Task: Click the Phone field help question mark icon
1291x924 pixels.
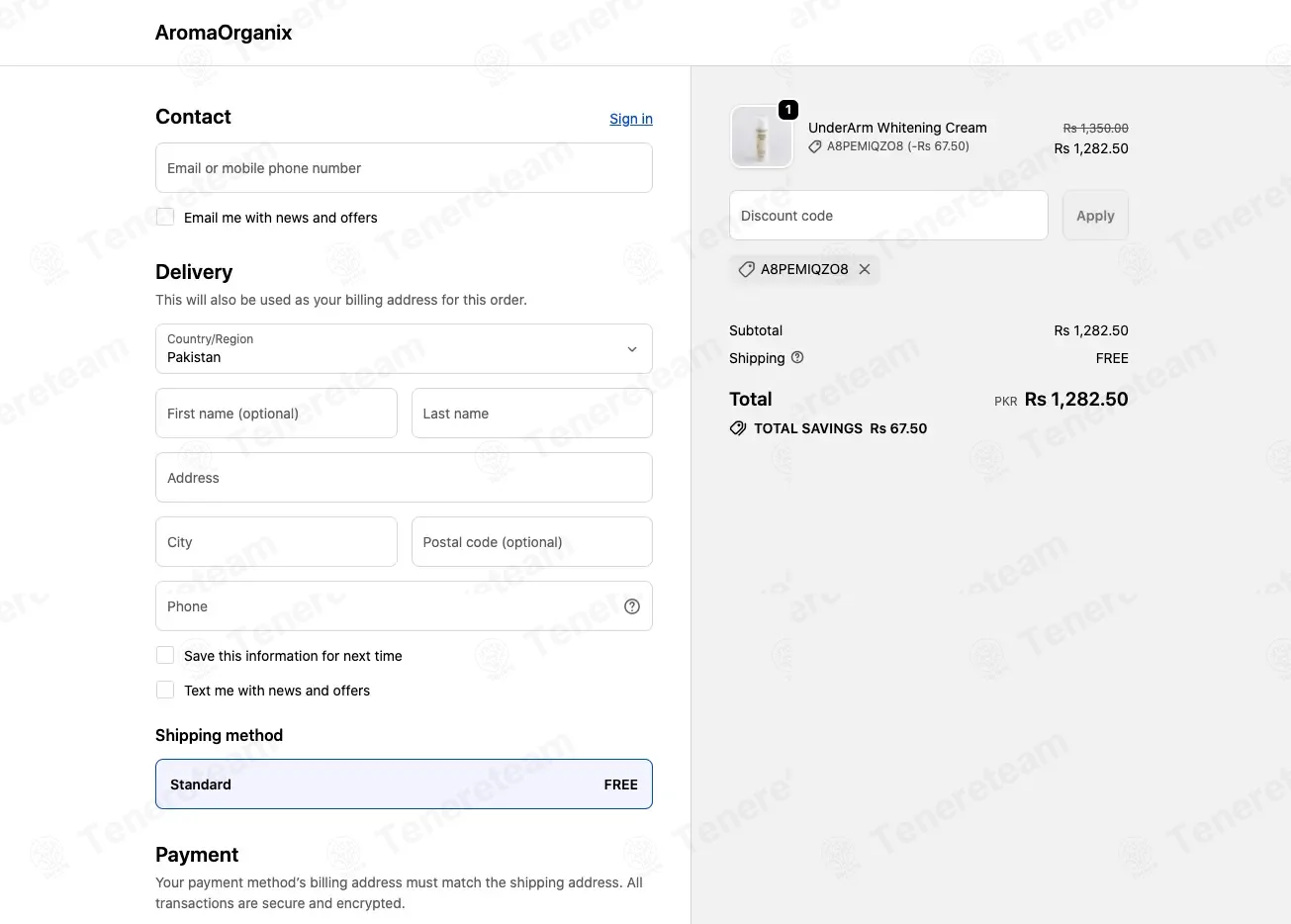Action: click(632, 606)
